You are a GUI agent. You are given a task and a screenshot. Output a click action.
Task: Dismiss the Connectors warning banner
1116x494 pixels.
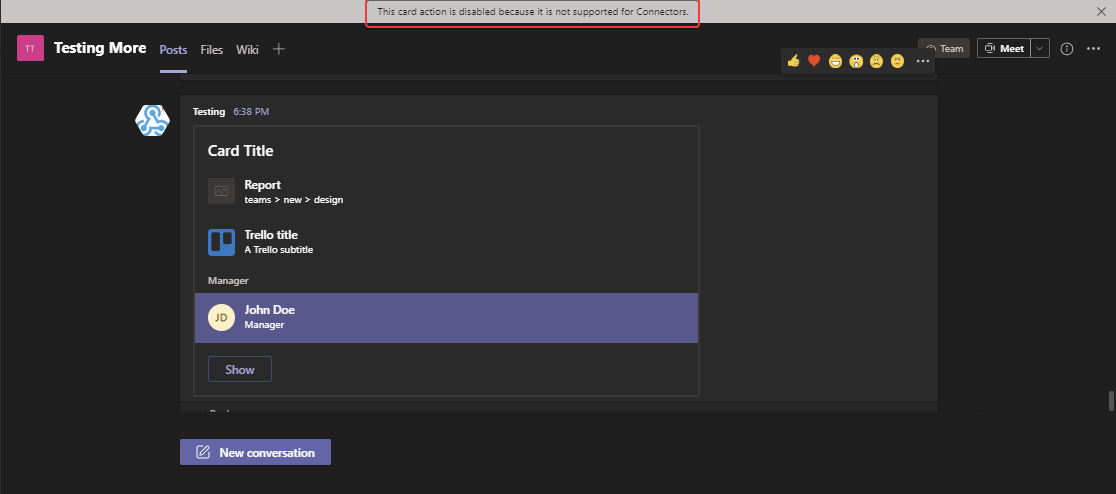coord(1101,11)
